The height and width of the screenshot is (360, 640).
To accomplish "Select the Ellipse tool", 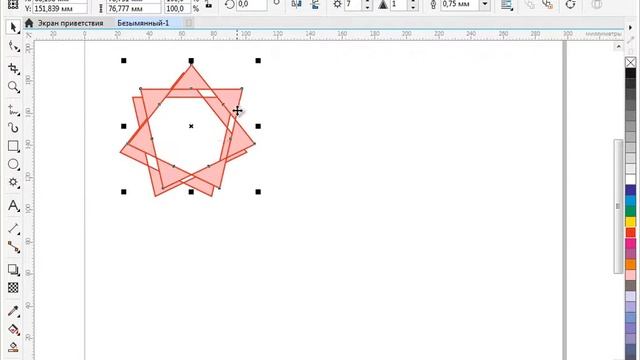I will (13, 164).
